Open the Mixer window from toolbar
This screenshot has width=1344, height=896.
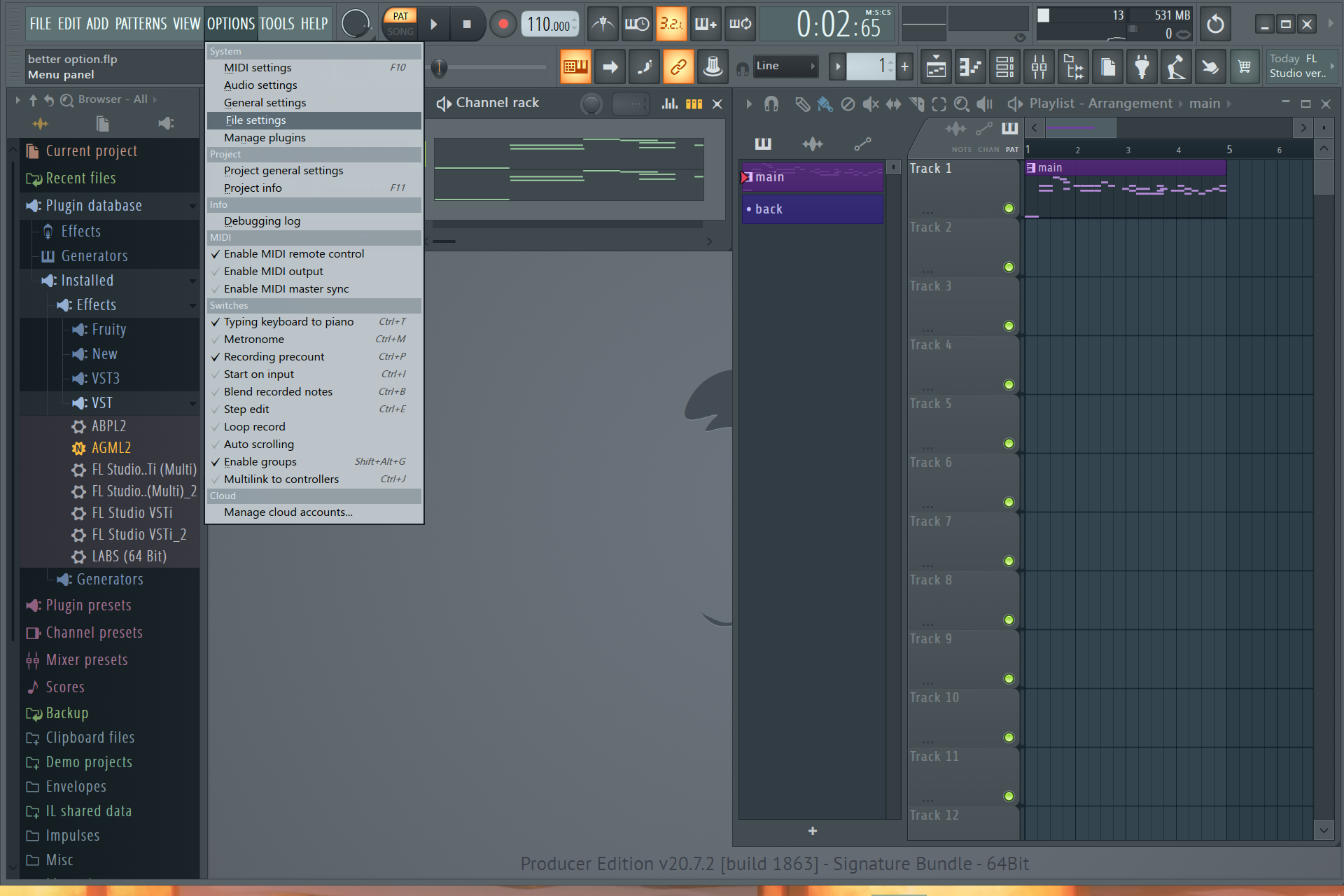point(1039,67)
